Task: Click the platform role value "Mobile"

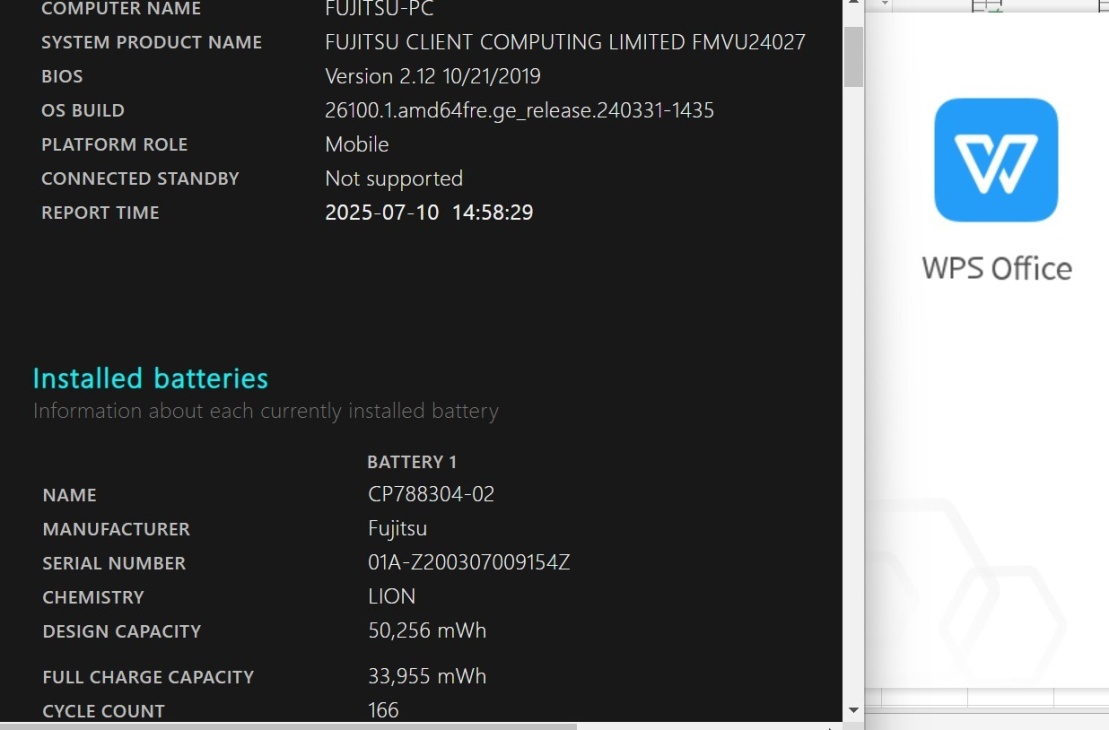Action: click(356, 144)
